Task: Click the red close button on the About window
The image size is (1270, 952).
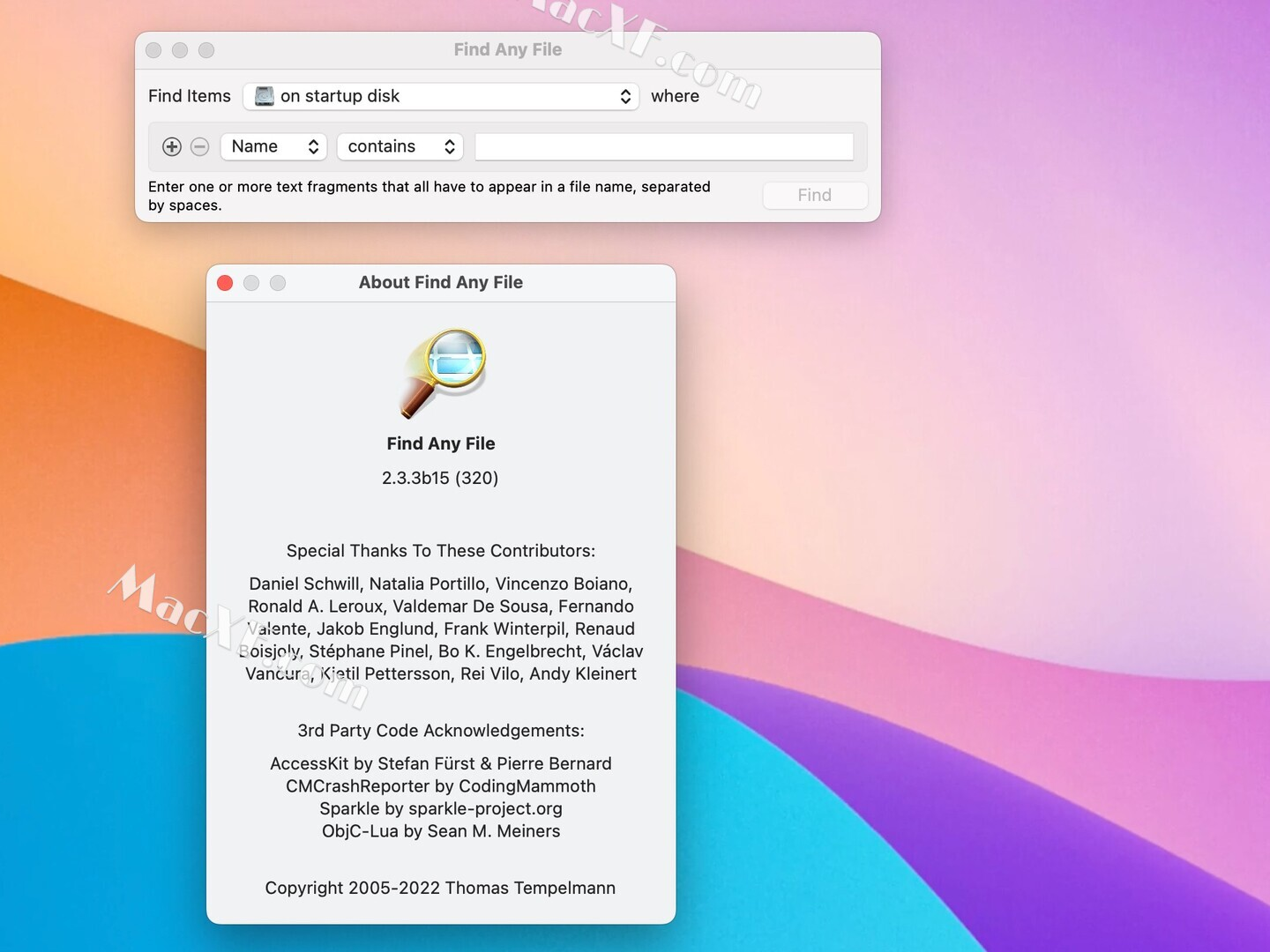Action: point(225,283)
